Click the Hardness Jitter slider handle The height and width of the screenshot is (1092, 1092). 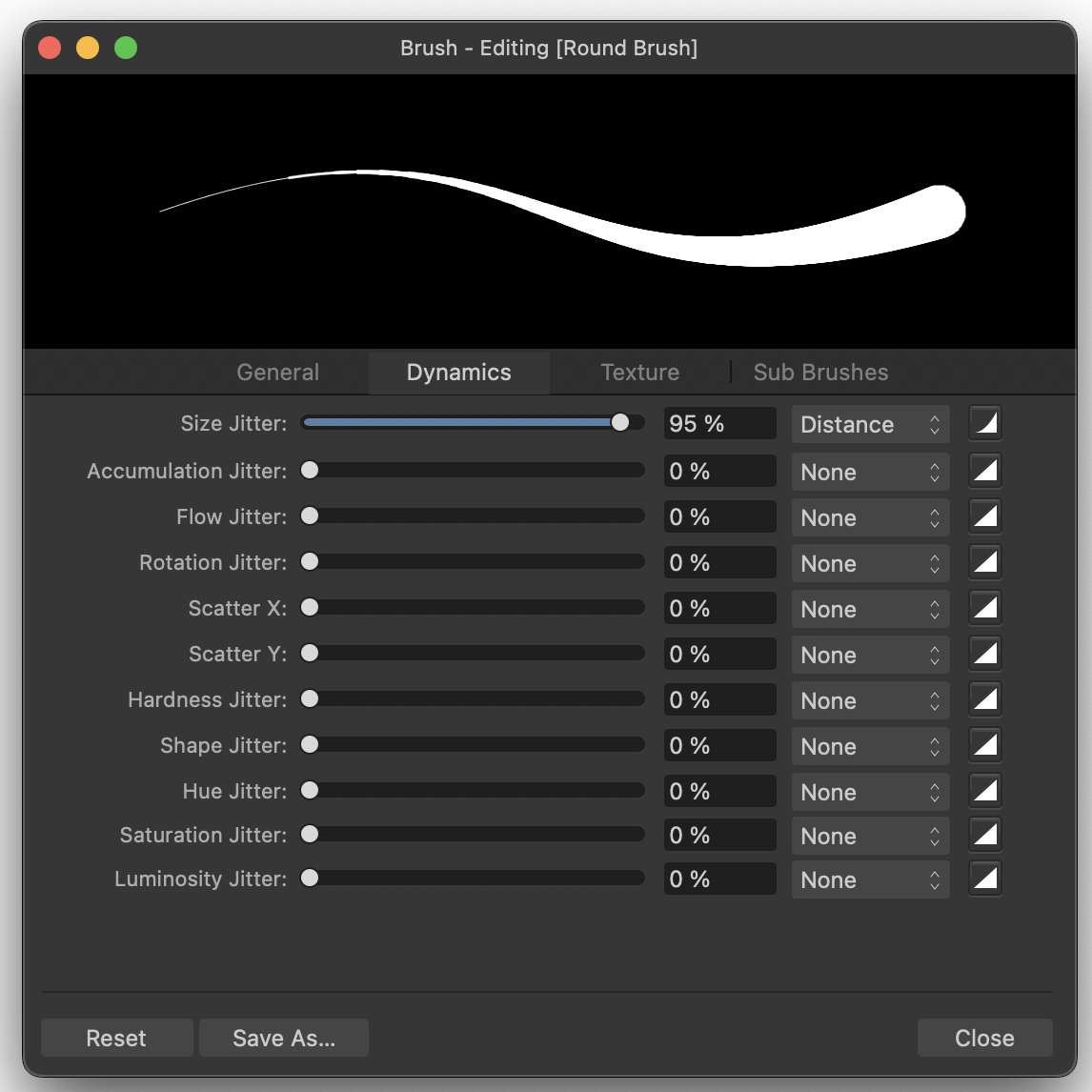coord(310,698)
